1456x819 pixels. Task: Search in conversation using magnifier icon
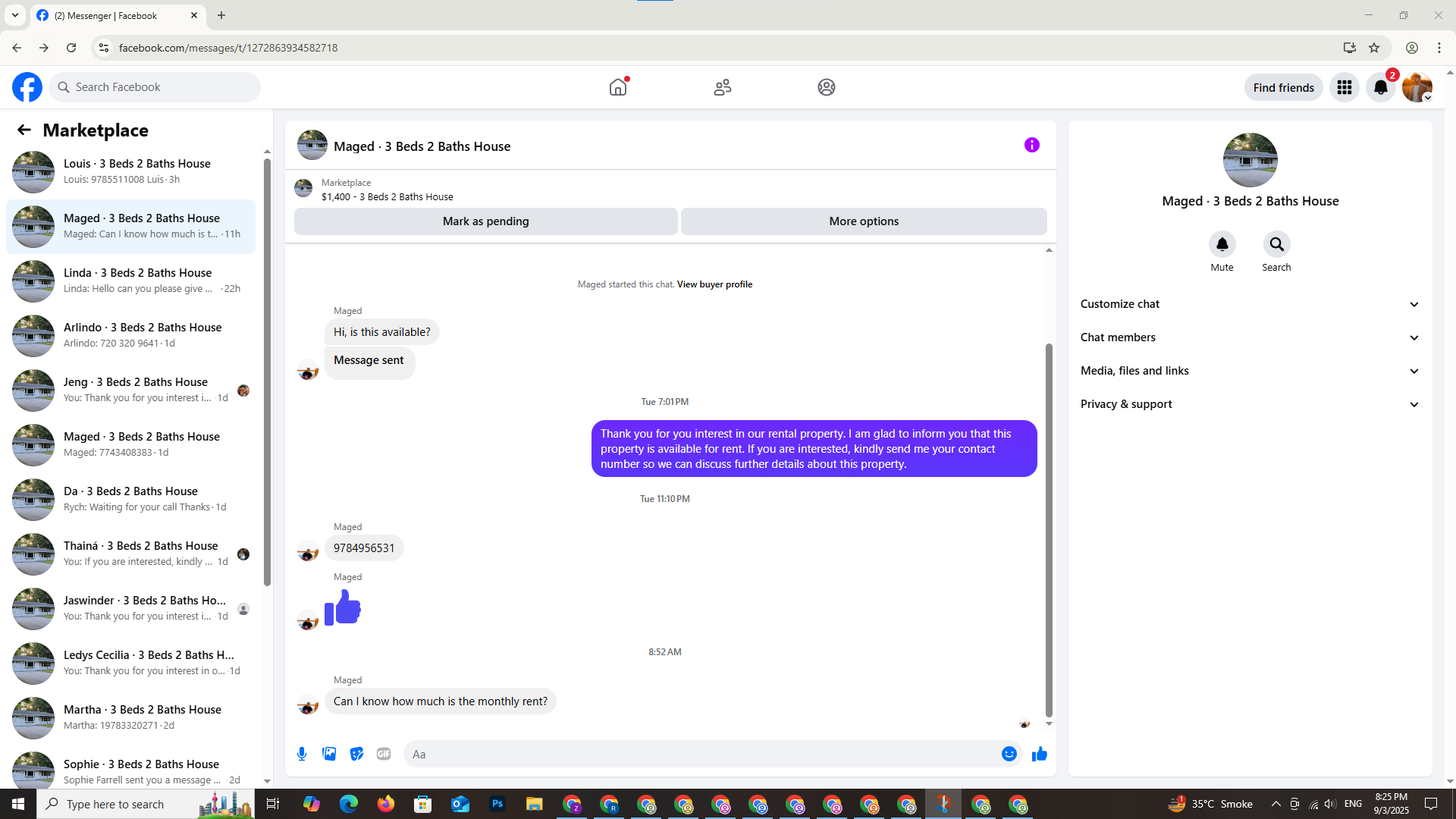click(x=1276, y=244)
